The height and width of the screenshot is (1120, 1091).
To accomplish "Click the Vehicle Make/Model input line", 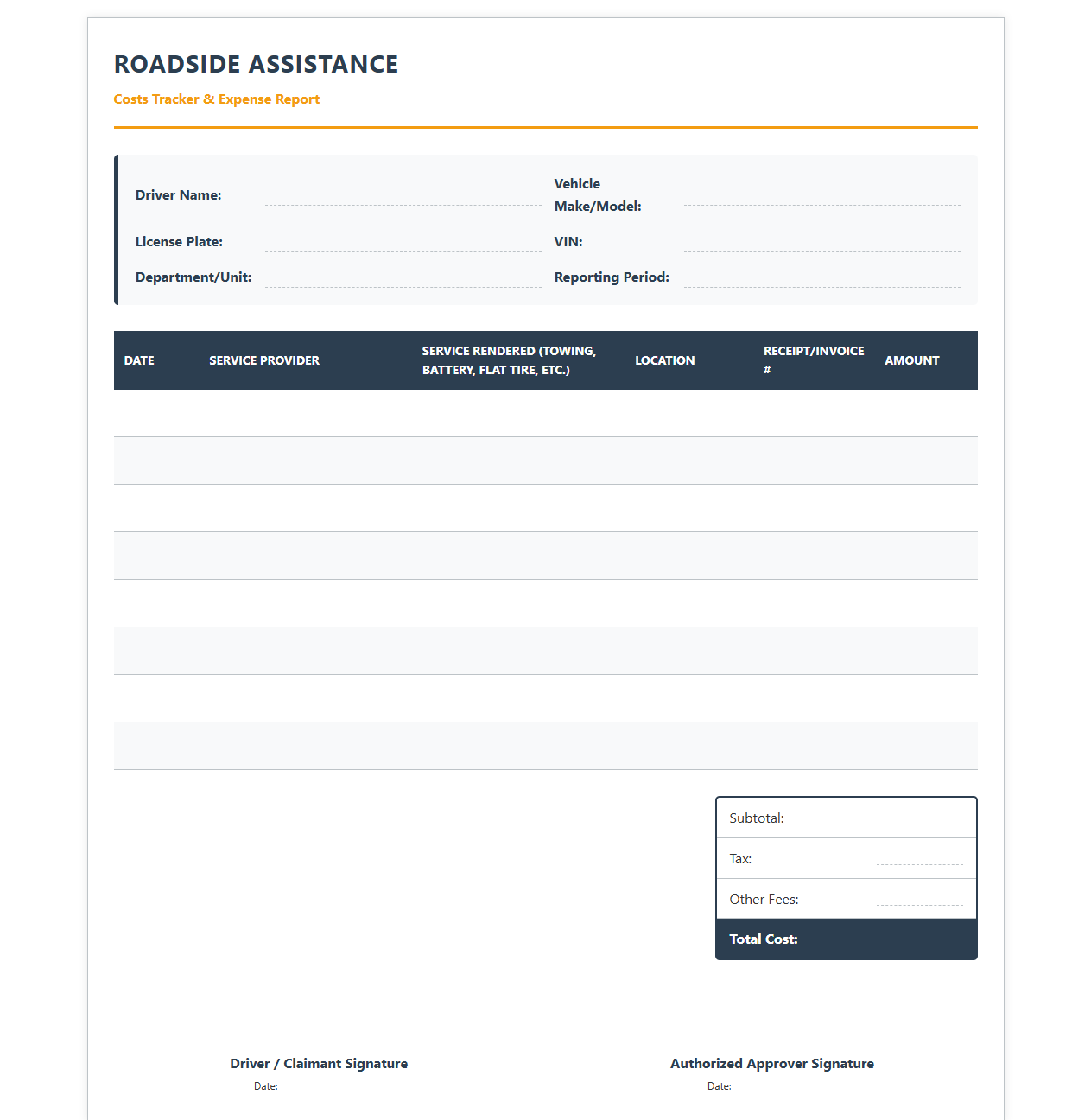I will (821, 195).
